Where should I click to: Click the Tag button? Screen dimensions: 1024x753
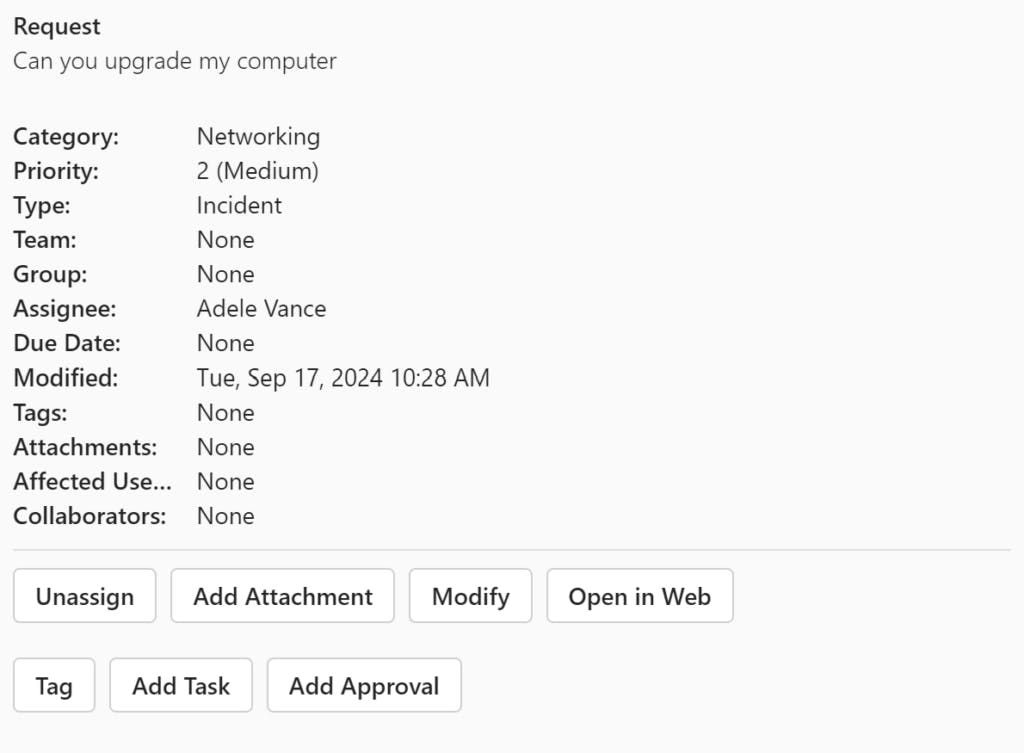[x=54, y=686]
